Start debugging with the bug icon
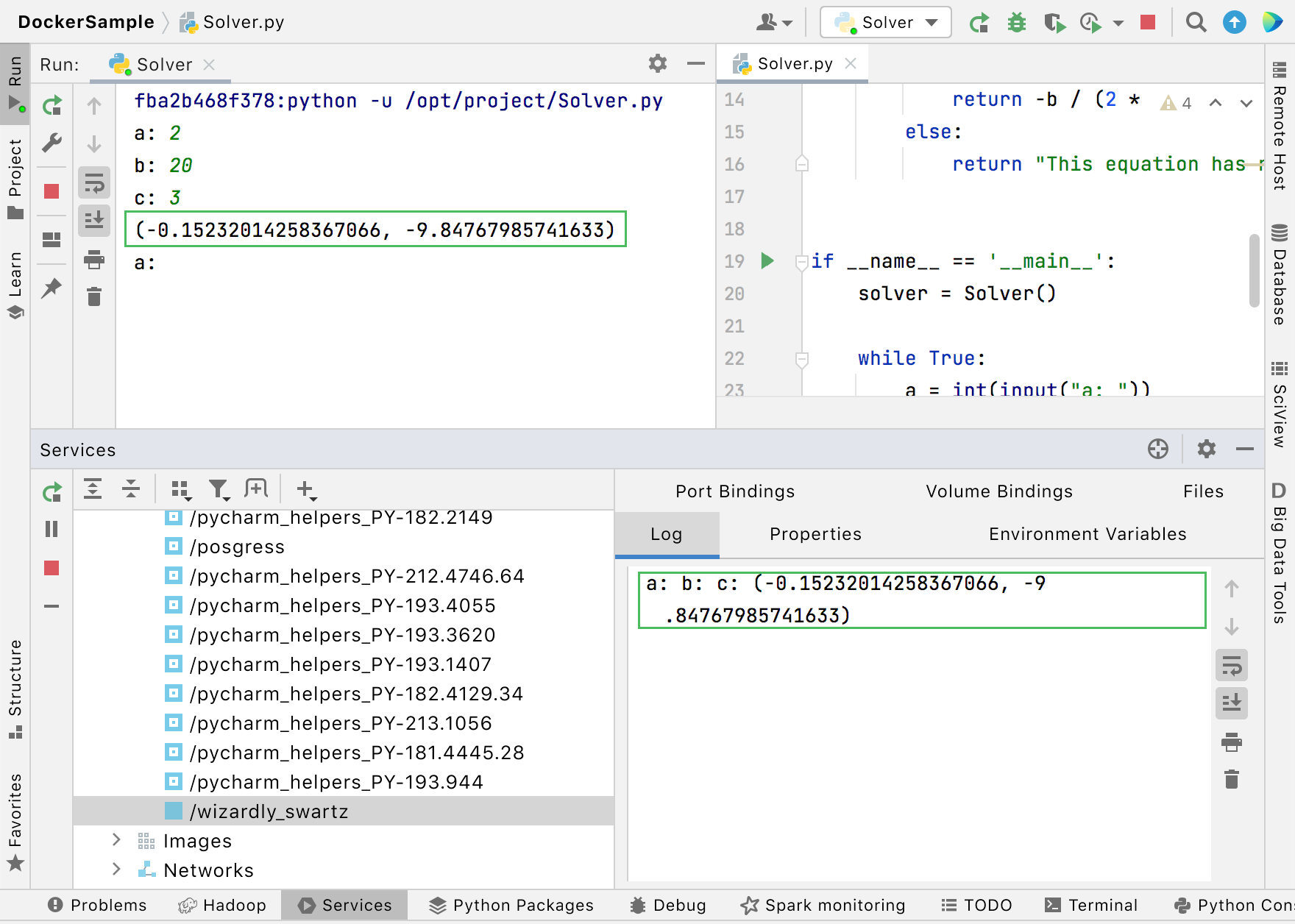The width and height of the screenshot is (1295, 924). click(x=1017, y=22)
